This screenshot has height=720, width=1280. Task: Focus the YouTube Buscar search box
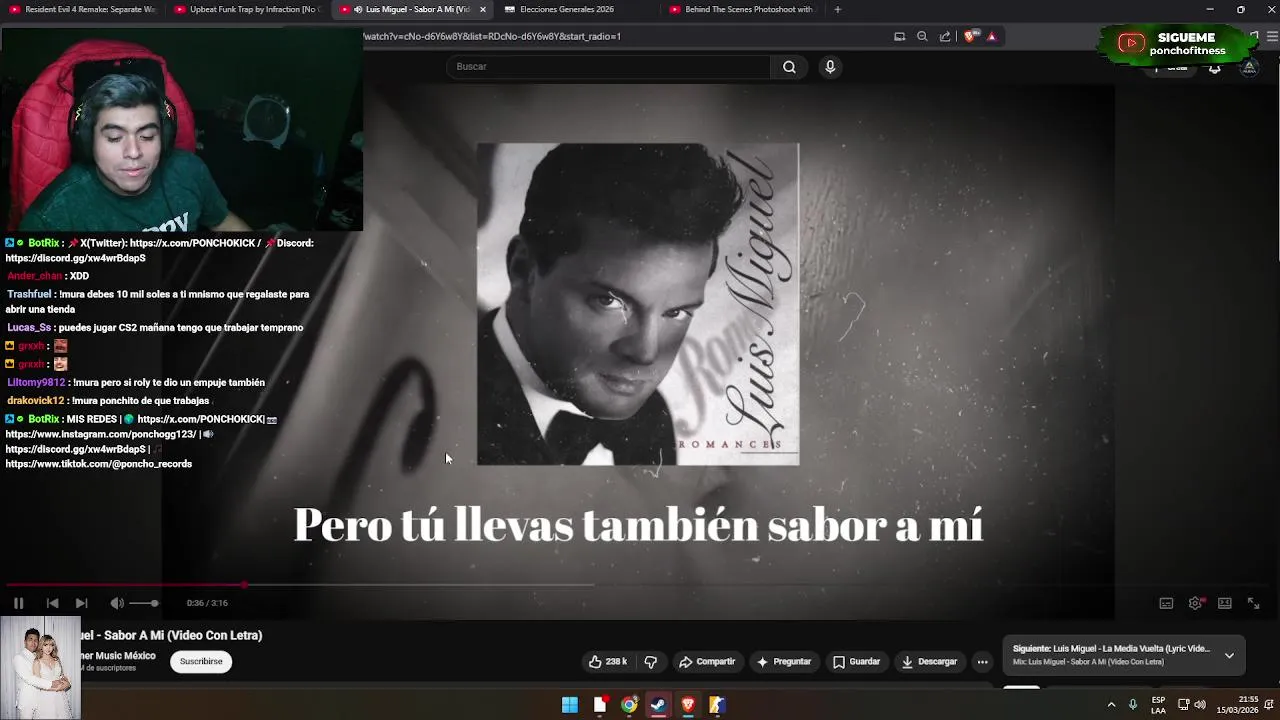pos(610,67)
